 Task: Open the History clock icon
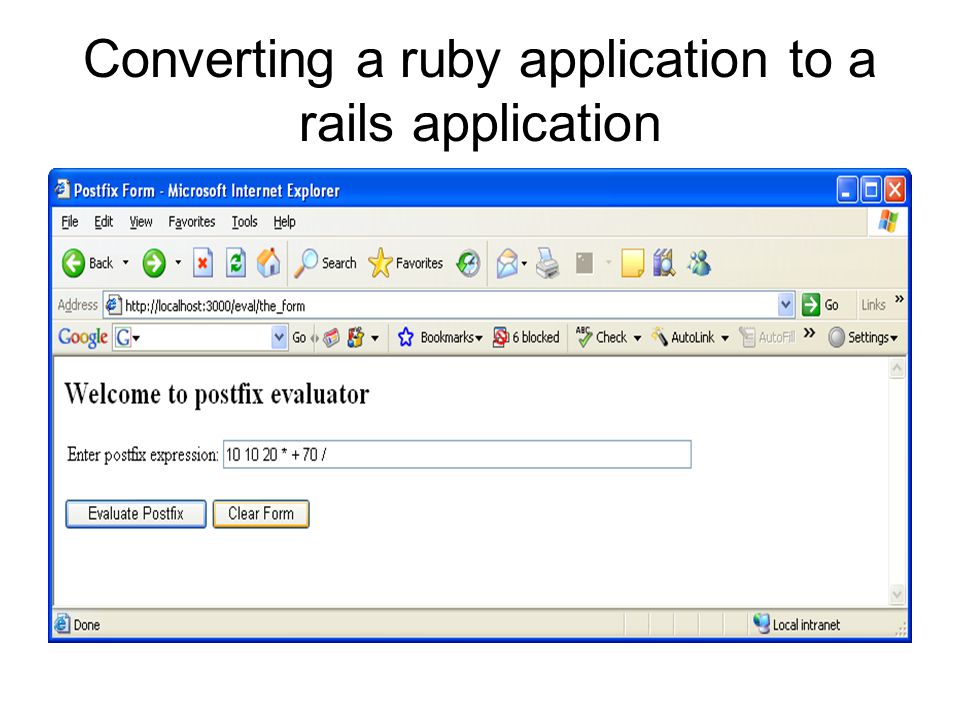tap(468, 263)
